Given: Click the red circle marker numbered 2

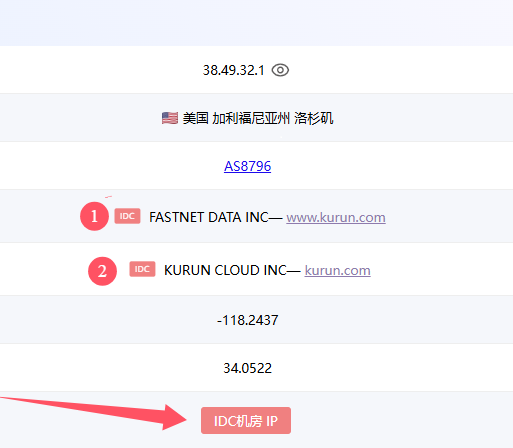Looking at the screenshot, I should tap(102, 271).
